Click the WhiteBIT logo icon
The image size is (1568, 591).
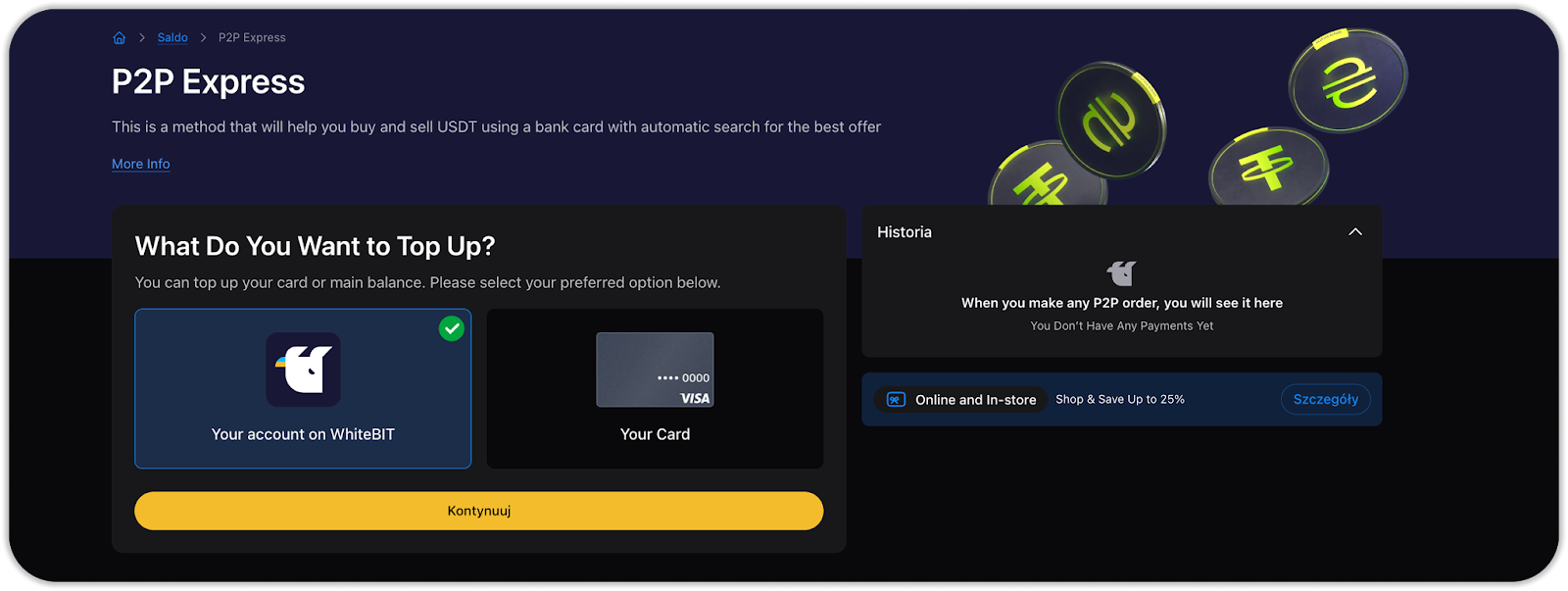[x=304, y=369]
